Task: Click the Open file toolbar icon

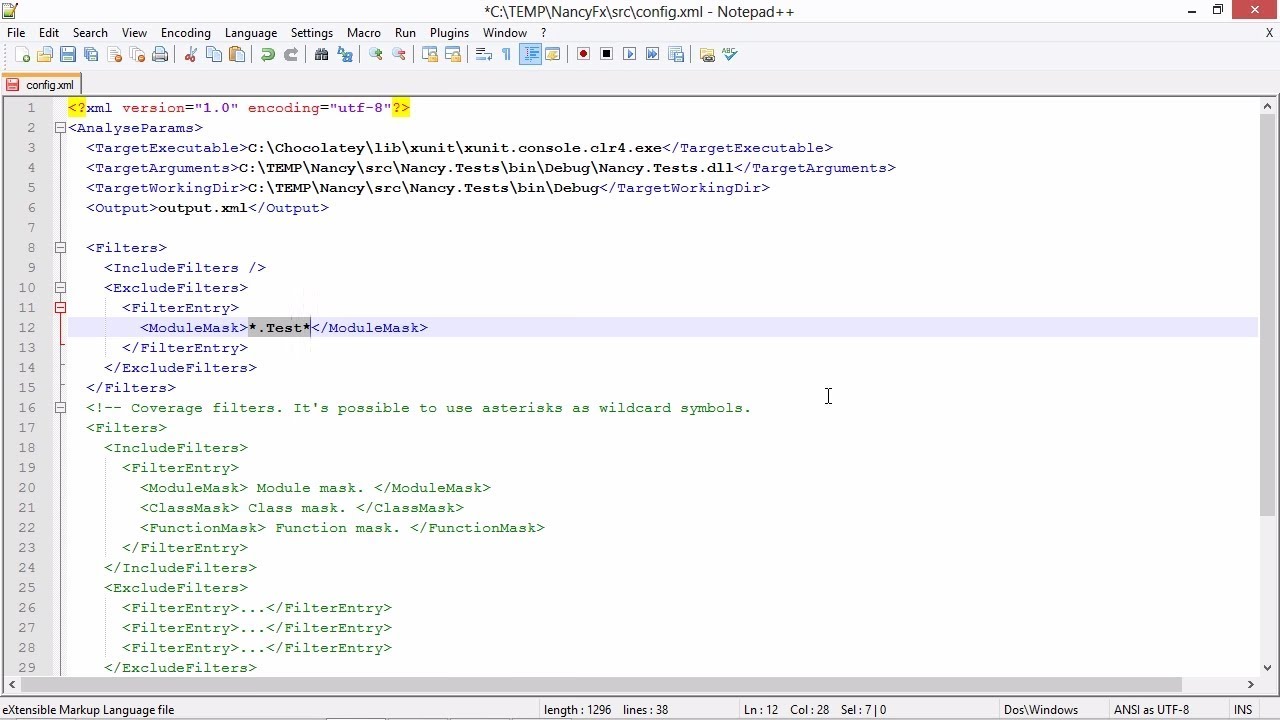Action: [x=45, y=55]
